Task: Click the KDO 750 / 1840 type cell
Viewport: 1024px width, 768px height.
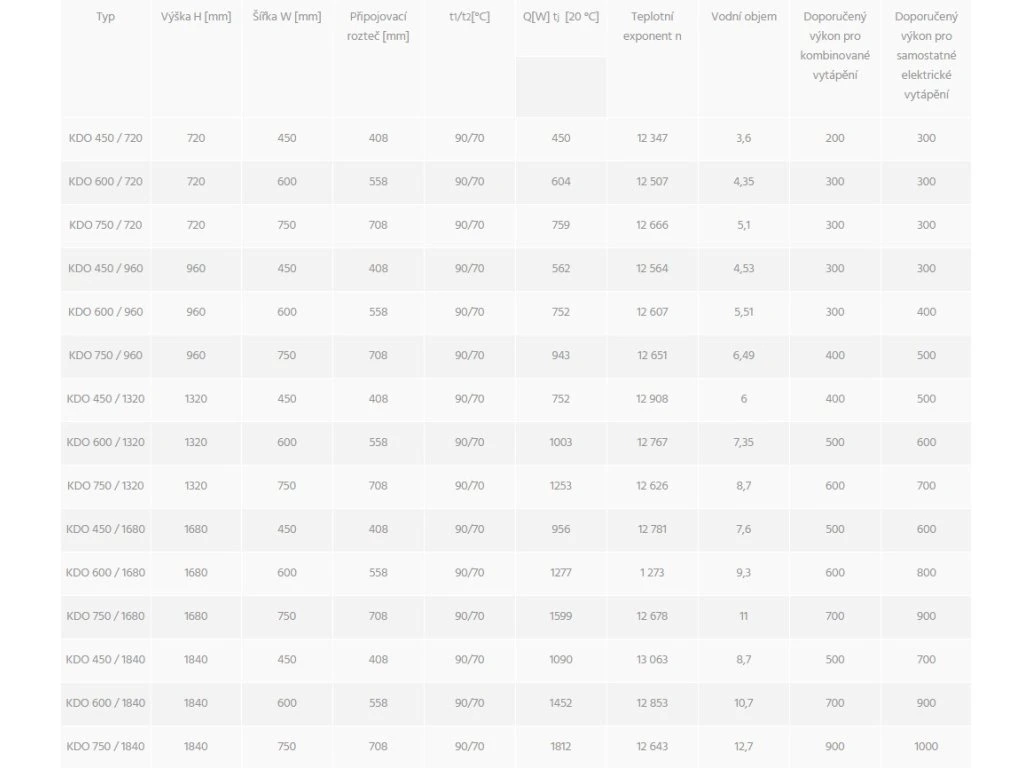Action: click(105, 747)
